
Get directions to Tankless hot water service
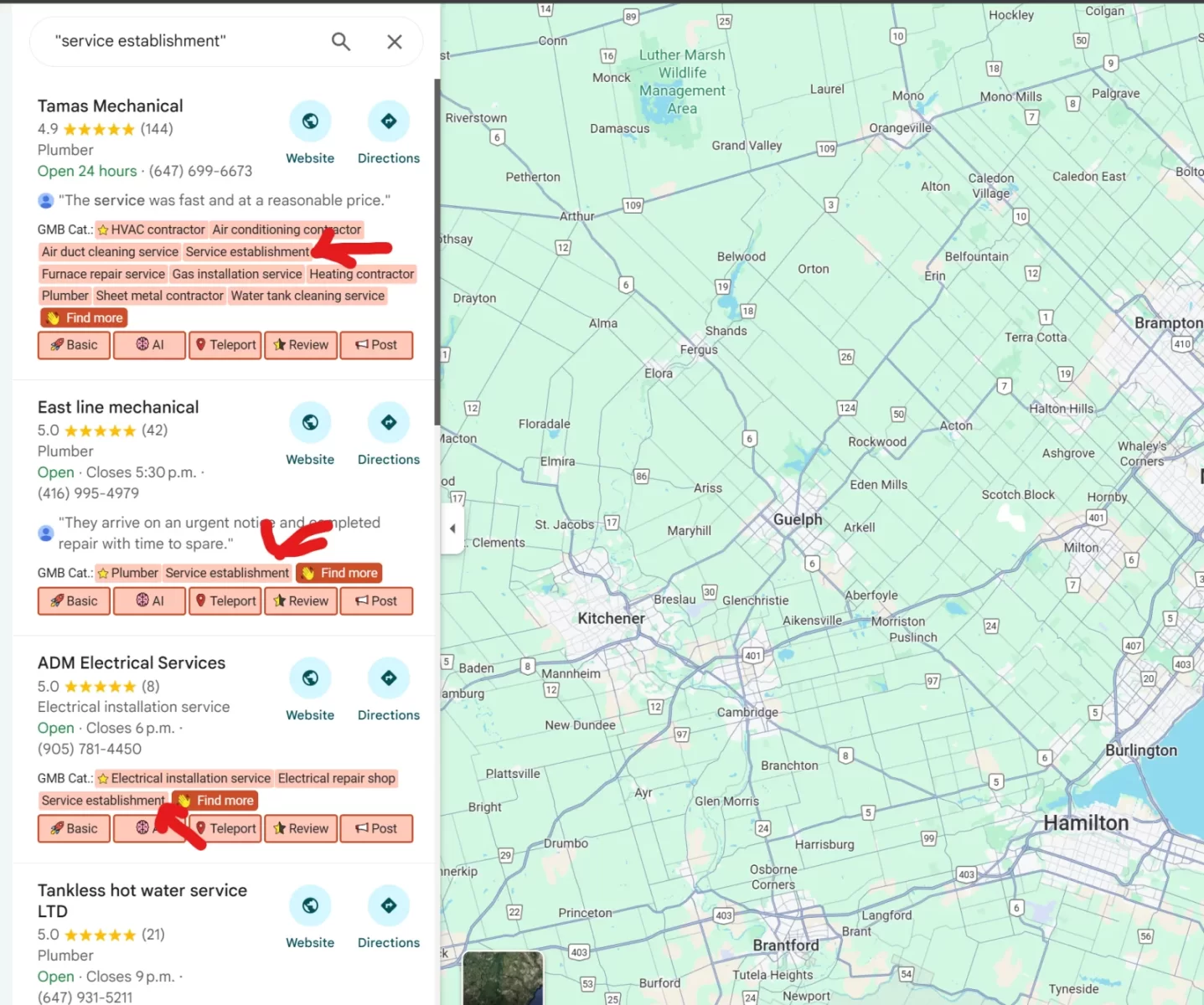[x=389, y=905]
